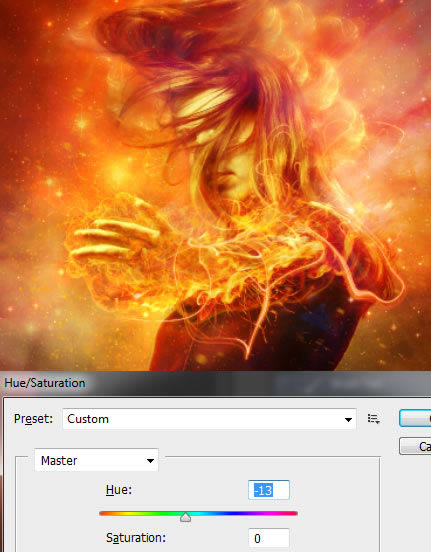Click the 'Hue:' label
Screen dimensions: 431x552
coord(119,490)
